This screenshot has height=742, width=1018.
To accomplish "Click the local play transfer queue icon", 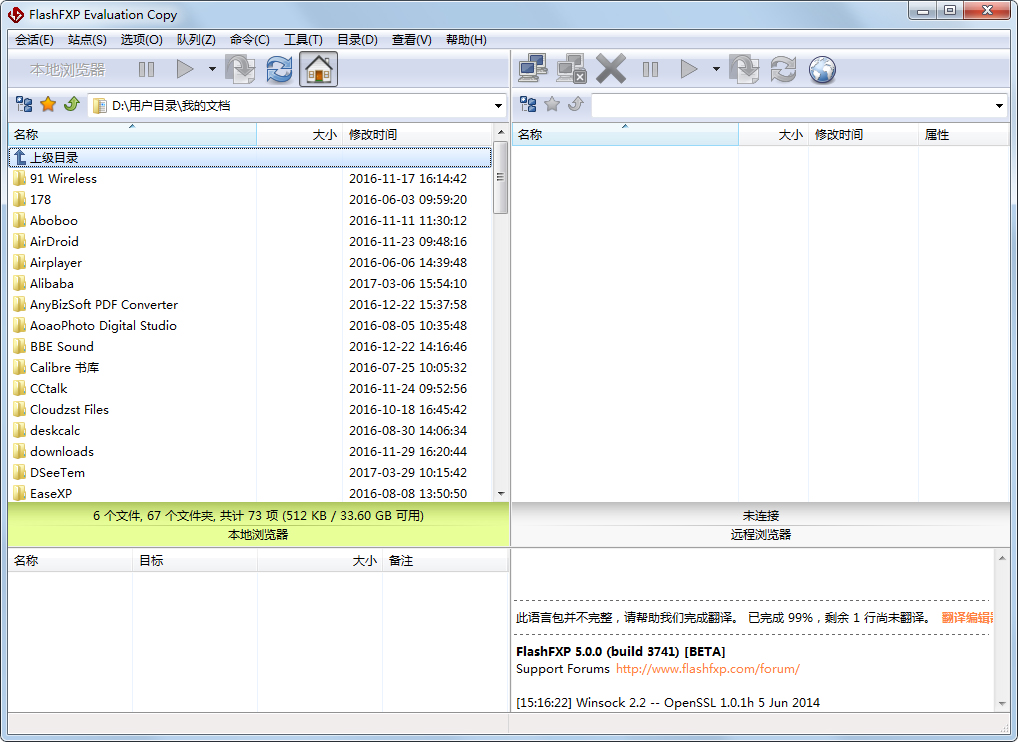I will [185, 69].
